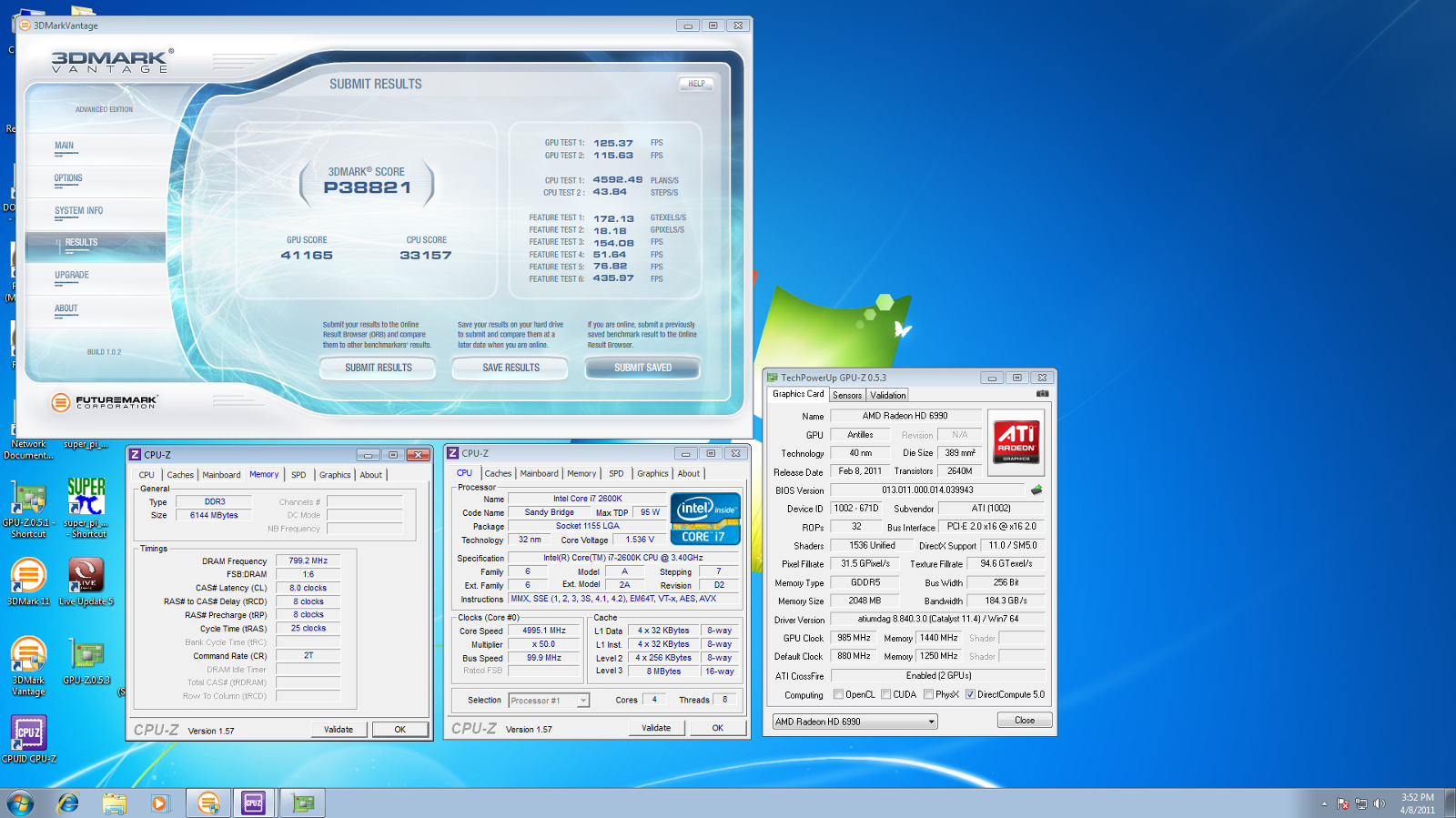1456x818 pixels.
Task: Switch to the Validation tab in GPU-Z
Action: pos(887,395)
